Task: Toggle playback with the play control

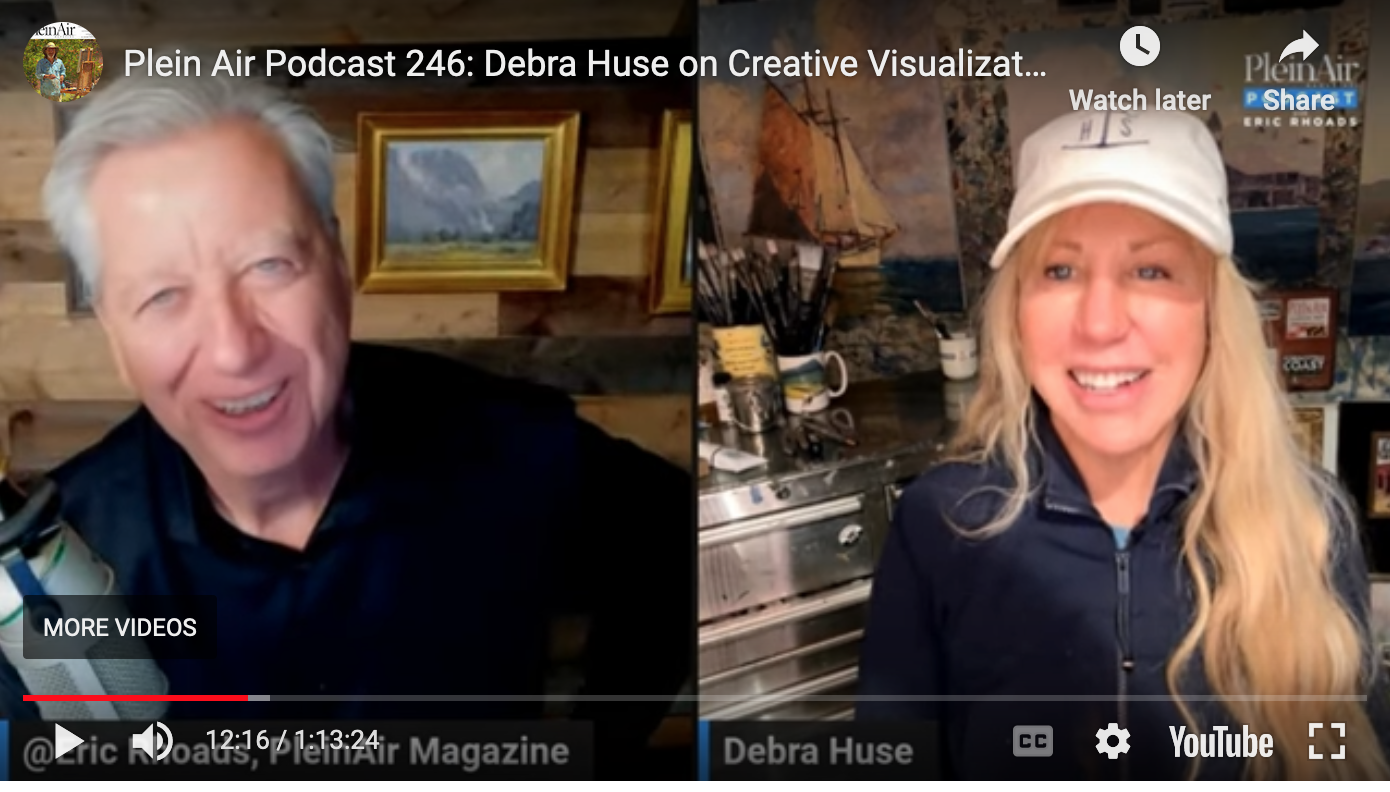Action: 67,740
